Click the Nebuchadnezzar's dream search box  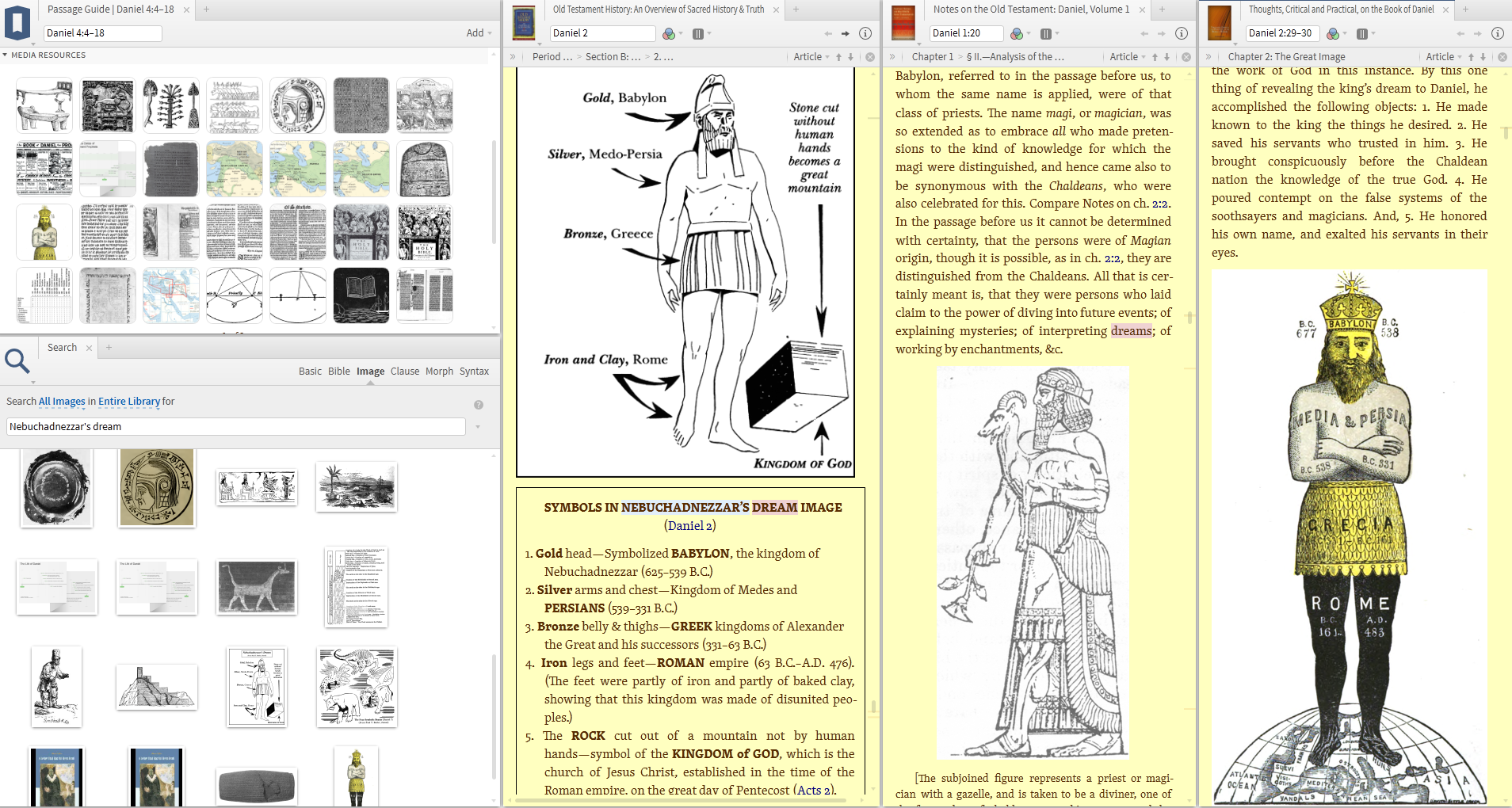point(236,427)
